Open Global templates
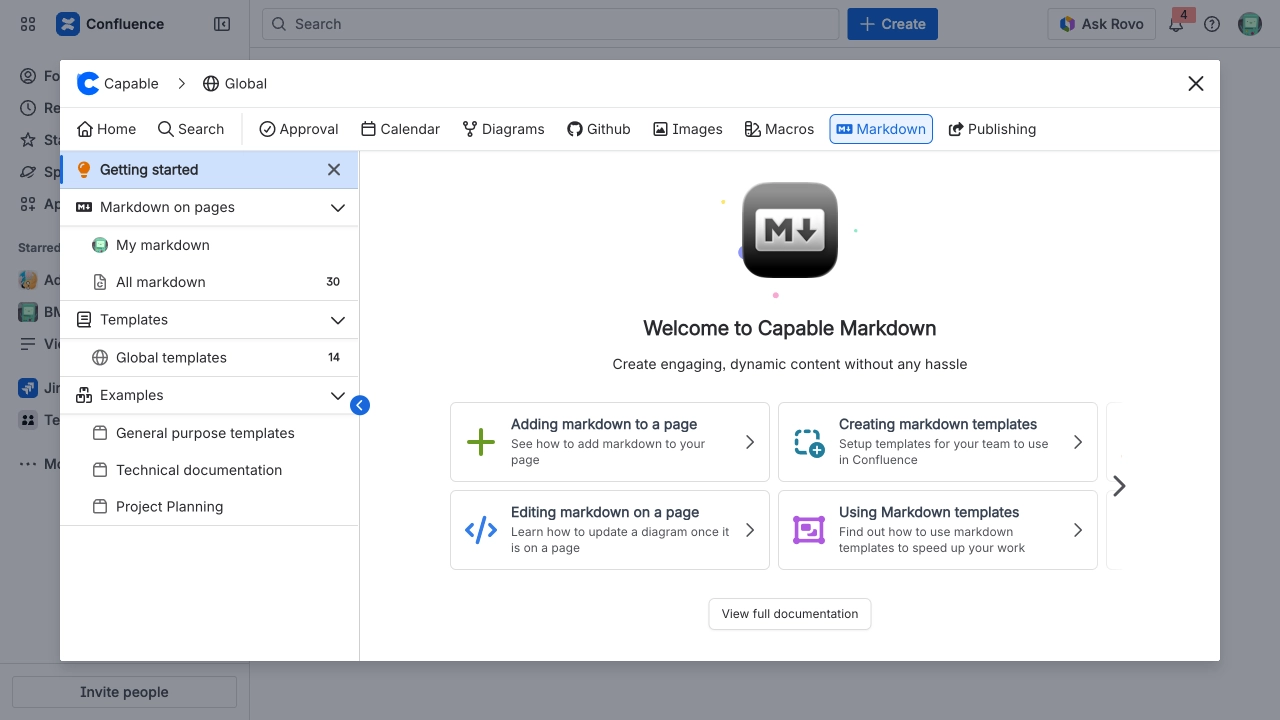Screen dimensions: 1280x720 click(209, 358)
